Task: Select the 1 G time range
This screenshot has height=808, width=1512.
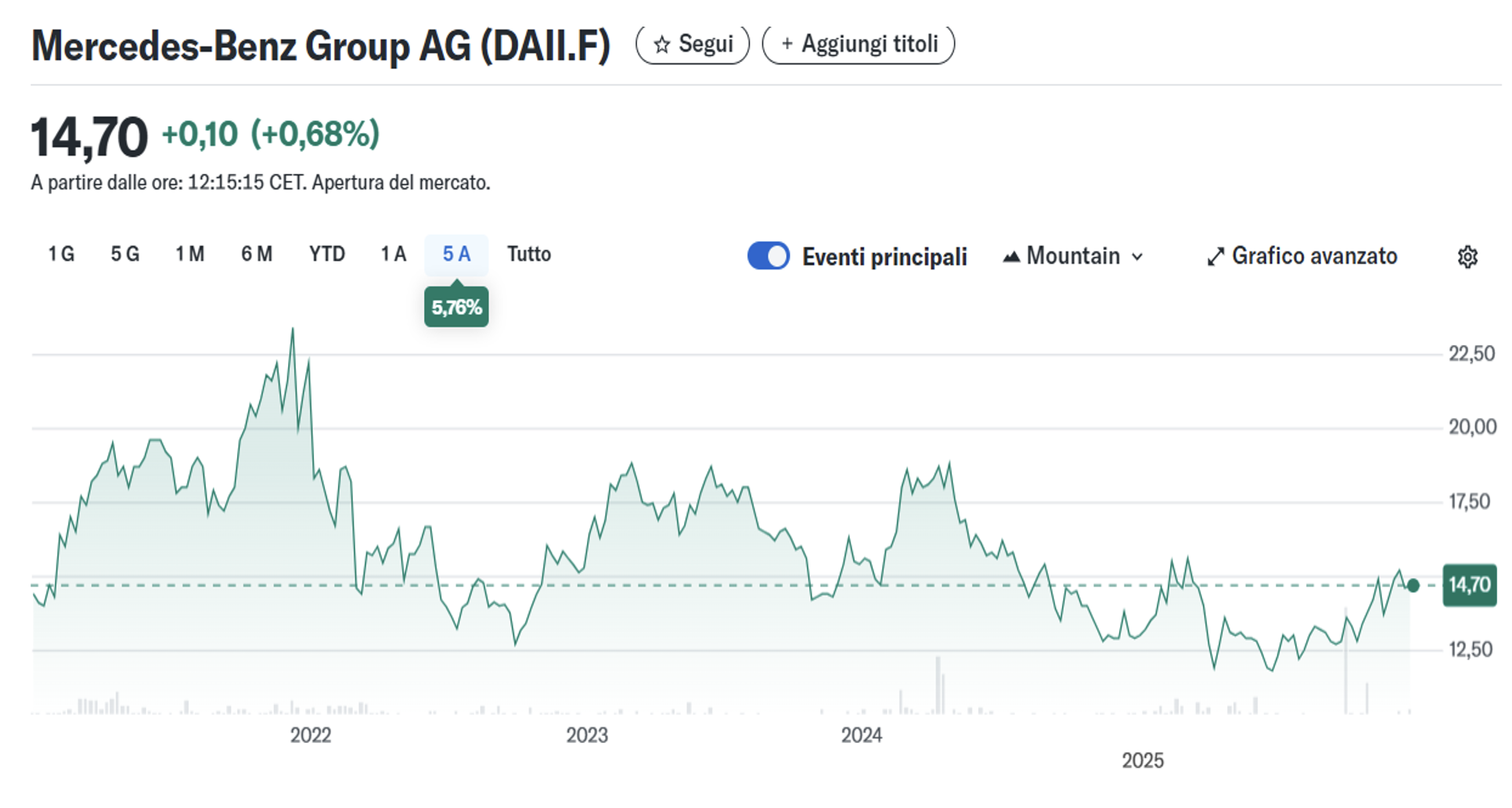Action: point(61,254)
